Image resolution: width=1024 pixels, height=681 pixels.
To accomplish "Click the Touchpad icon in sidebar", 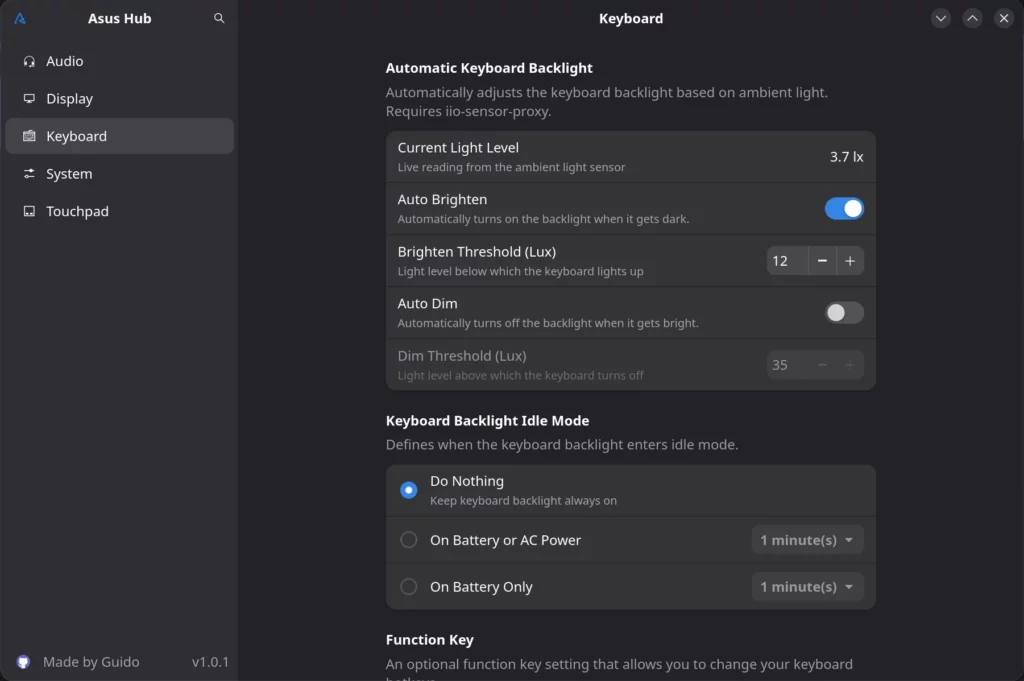I will (x=29, y=212).
